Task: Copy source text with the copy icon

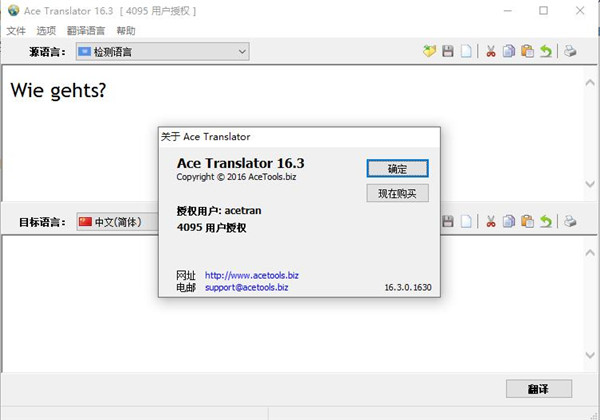Action: point(509,51)
